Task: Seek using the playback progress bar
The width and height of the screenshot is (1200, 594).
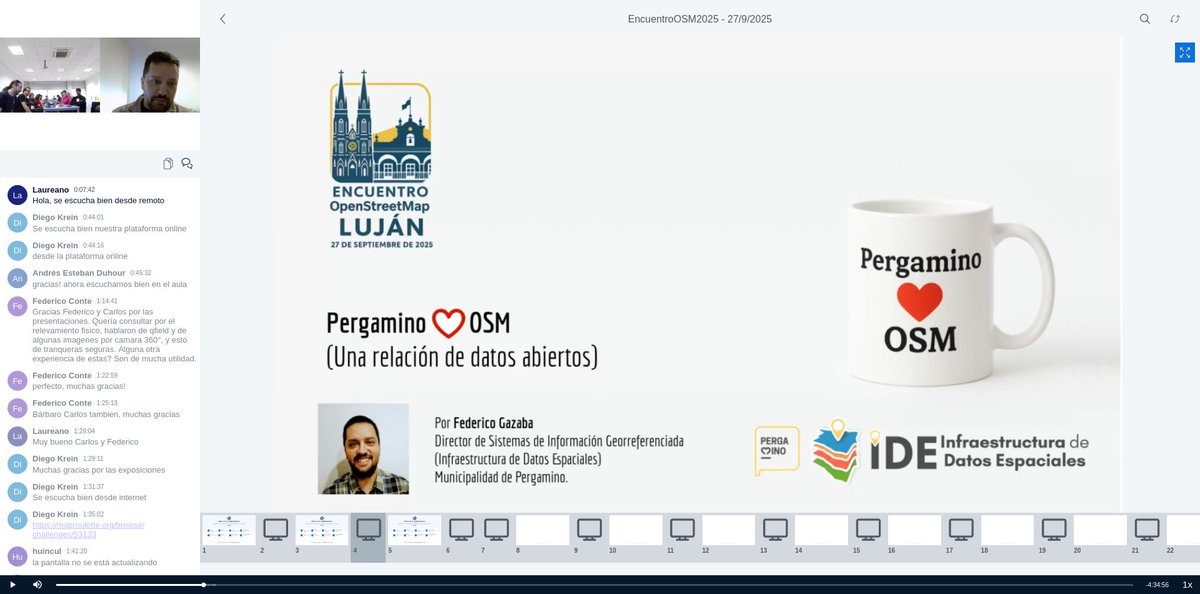Action: (594, 584)
